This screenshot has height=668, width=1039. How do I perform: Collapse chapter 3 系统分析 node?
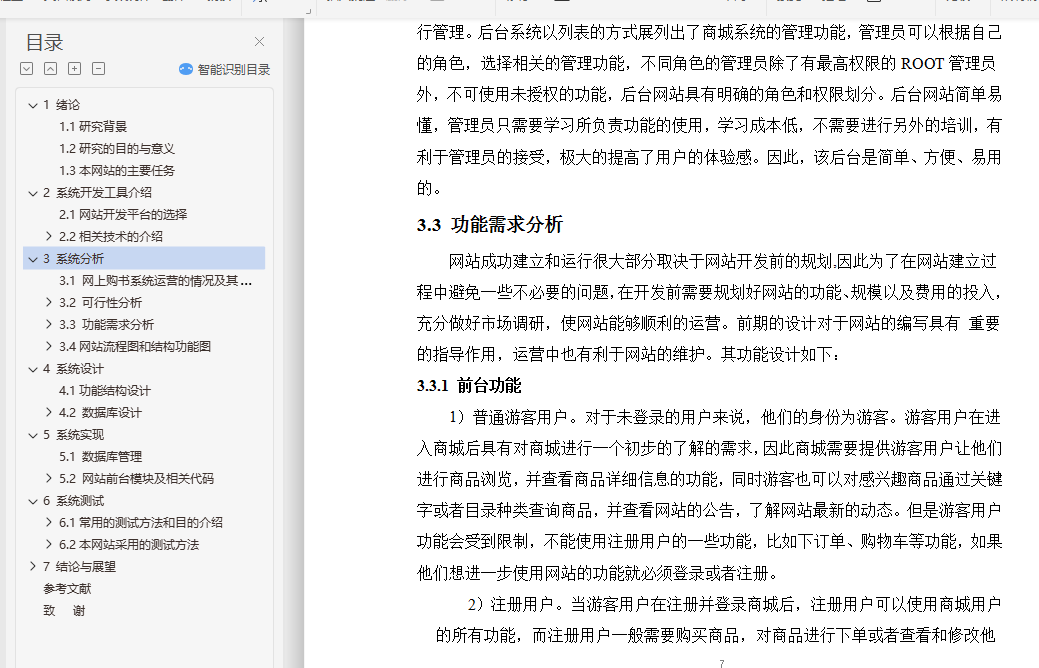[32, 258]
